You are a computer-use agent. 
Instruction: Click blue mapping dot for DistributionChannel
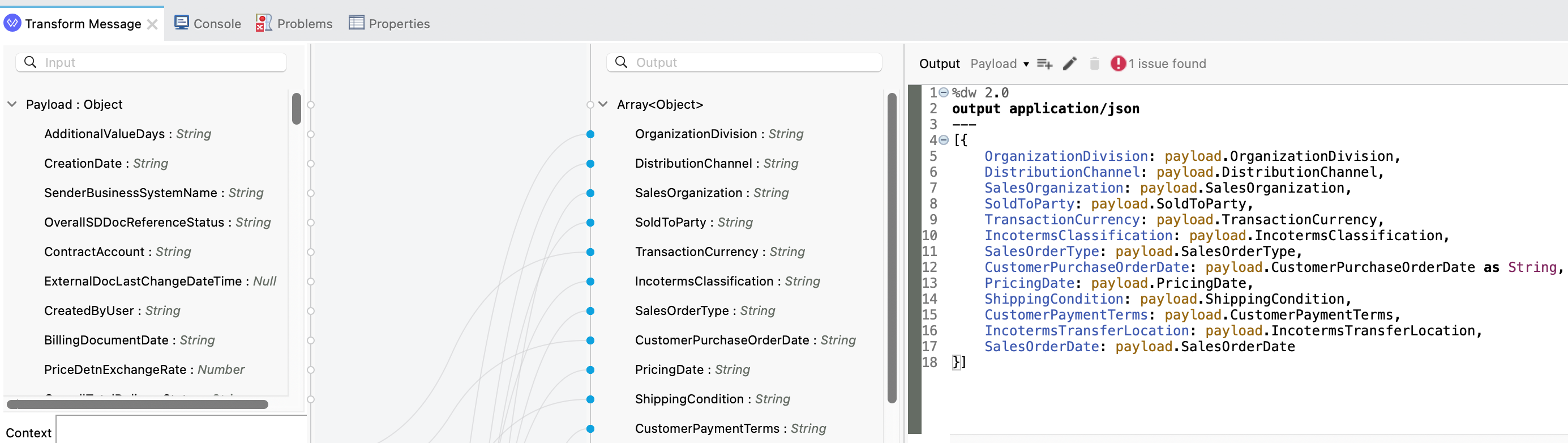tap(590, 163)
